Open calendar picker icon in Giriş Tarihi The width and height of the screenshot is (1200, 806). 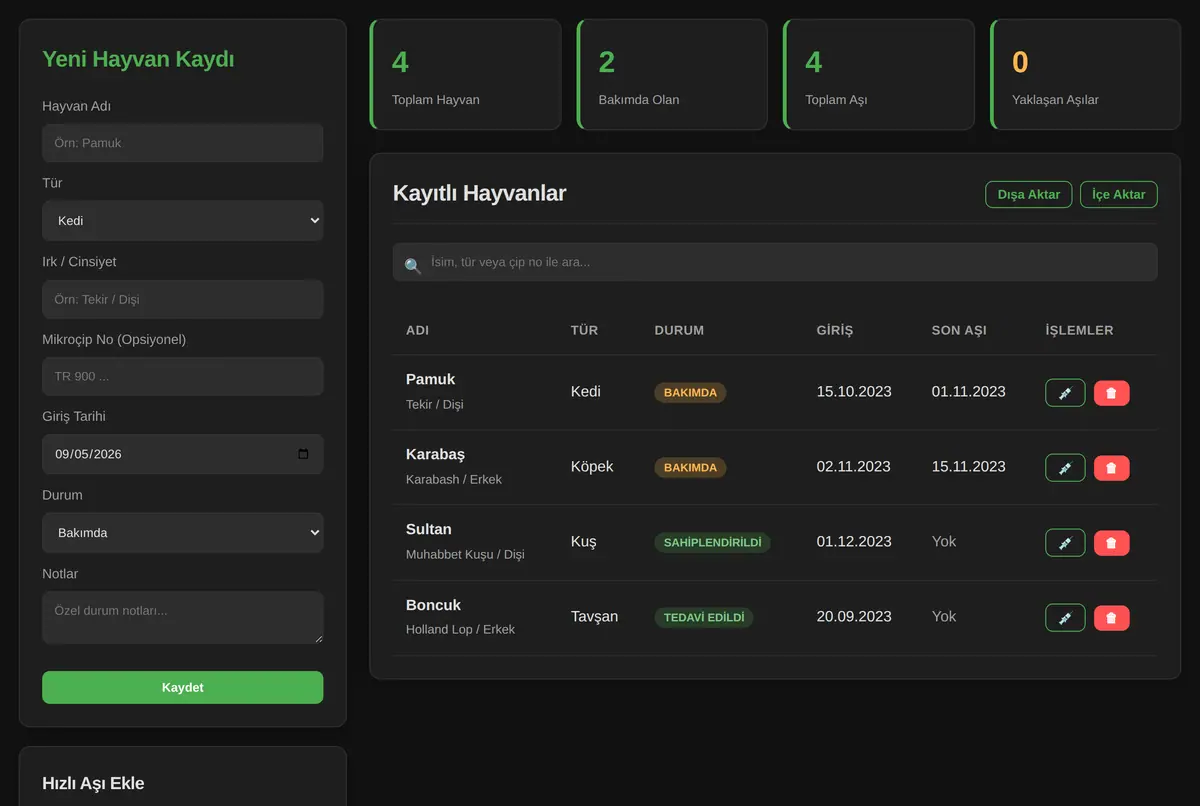[x=304, y=454]
